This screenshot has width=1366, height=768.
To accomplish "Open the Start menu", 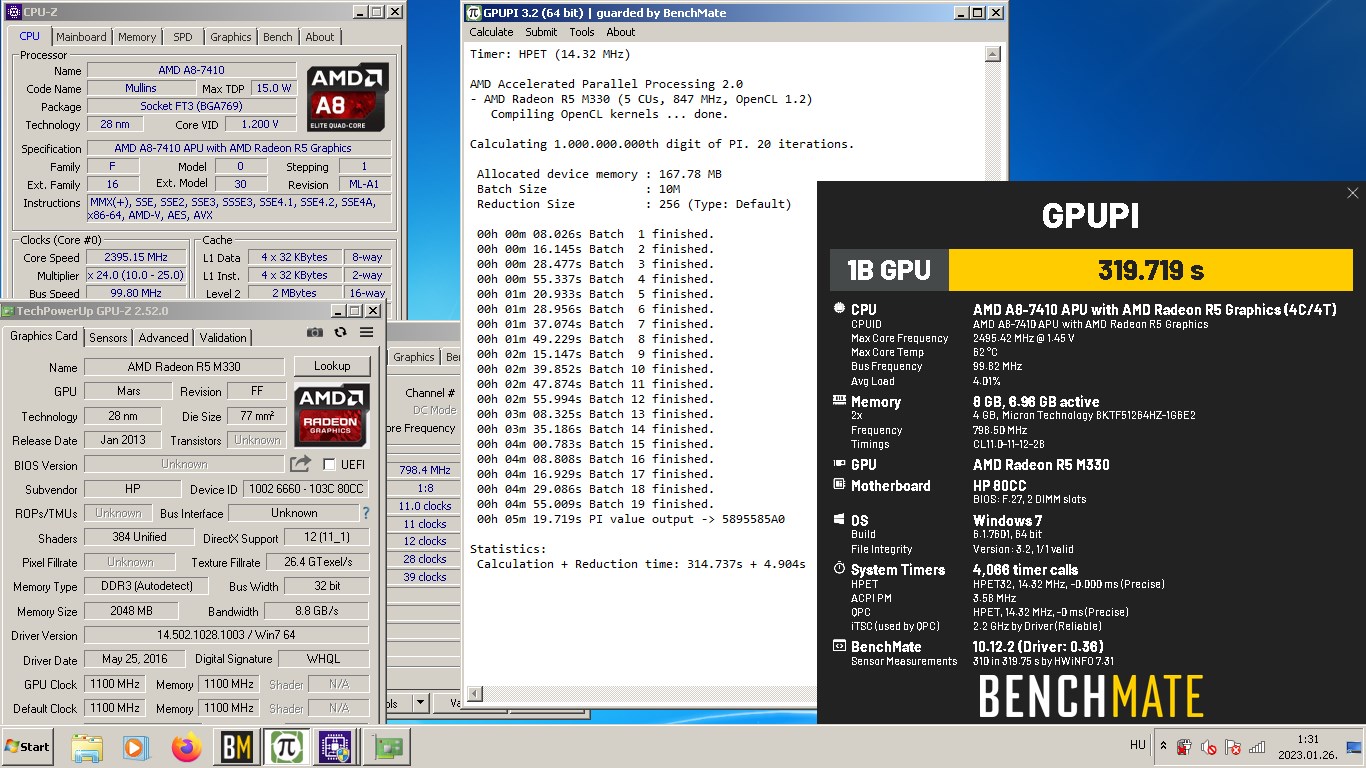I will coord(28,747).
